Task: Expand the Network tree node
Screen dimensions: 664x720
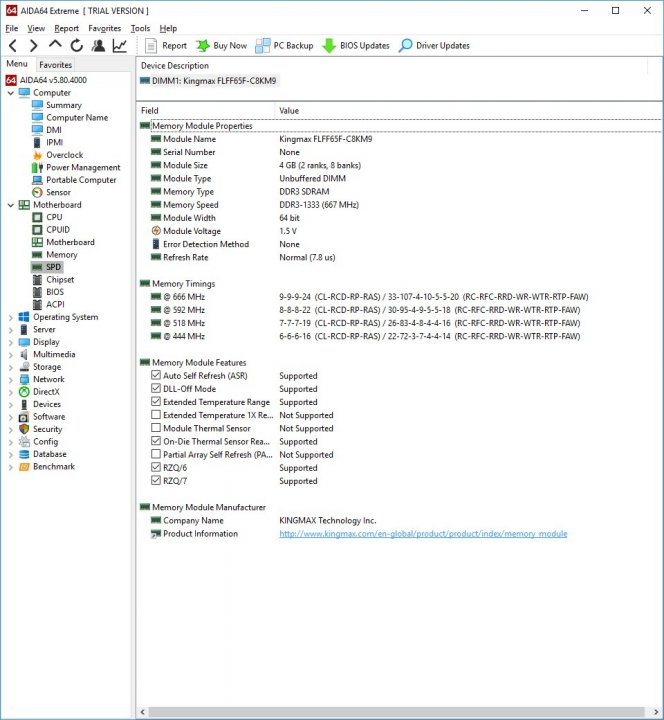Action: tap(11, 379)
